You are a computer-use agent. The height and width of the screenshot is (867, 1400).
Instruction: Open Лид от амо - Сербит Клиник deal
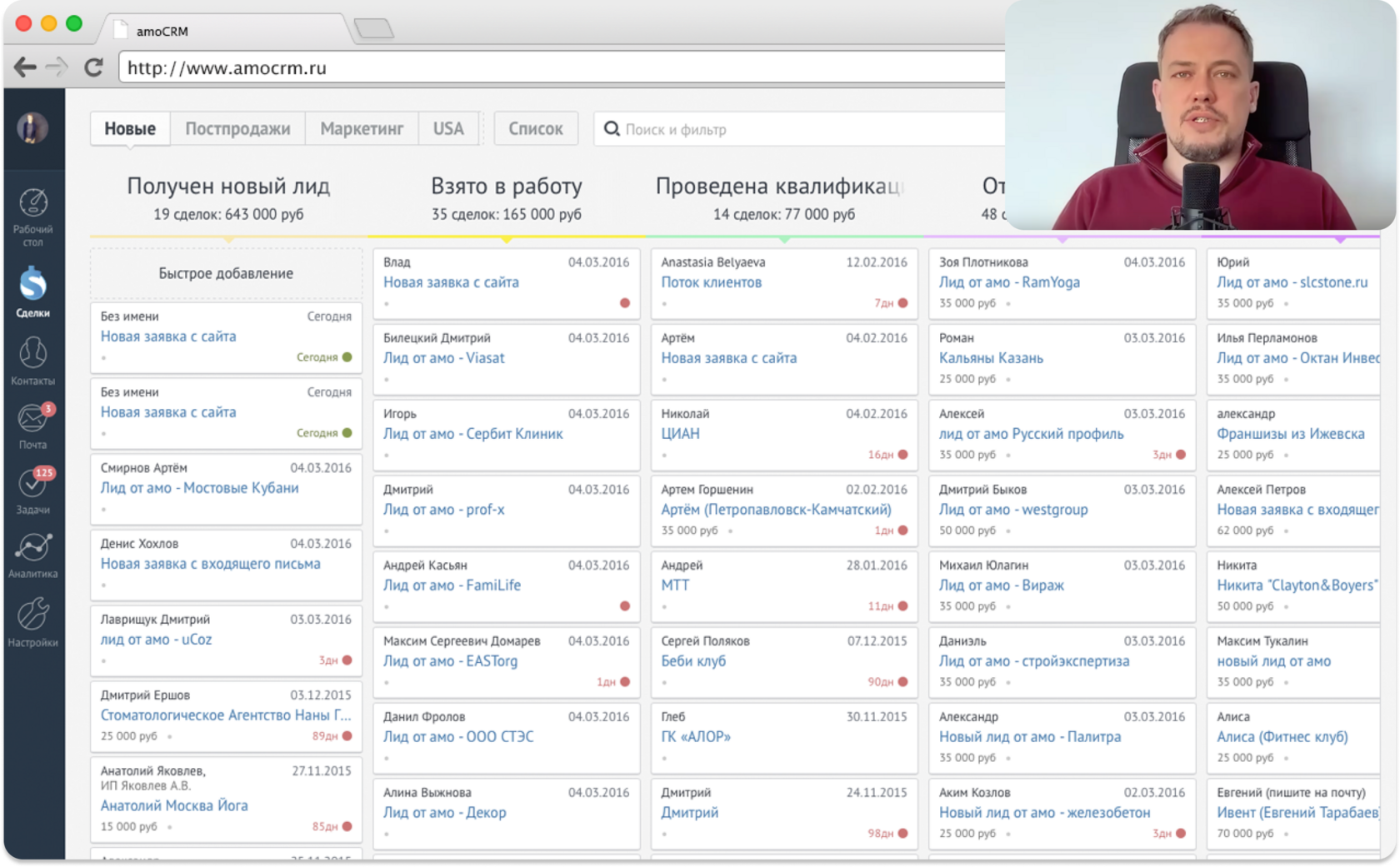coord(473,434)
